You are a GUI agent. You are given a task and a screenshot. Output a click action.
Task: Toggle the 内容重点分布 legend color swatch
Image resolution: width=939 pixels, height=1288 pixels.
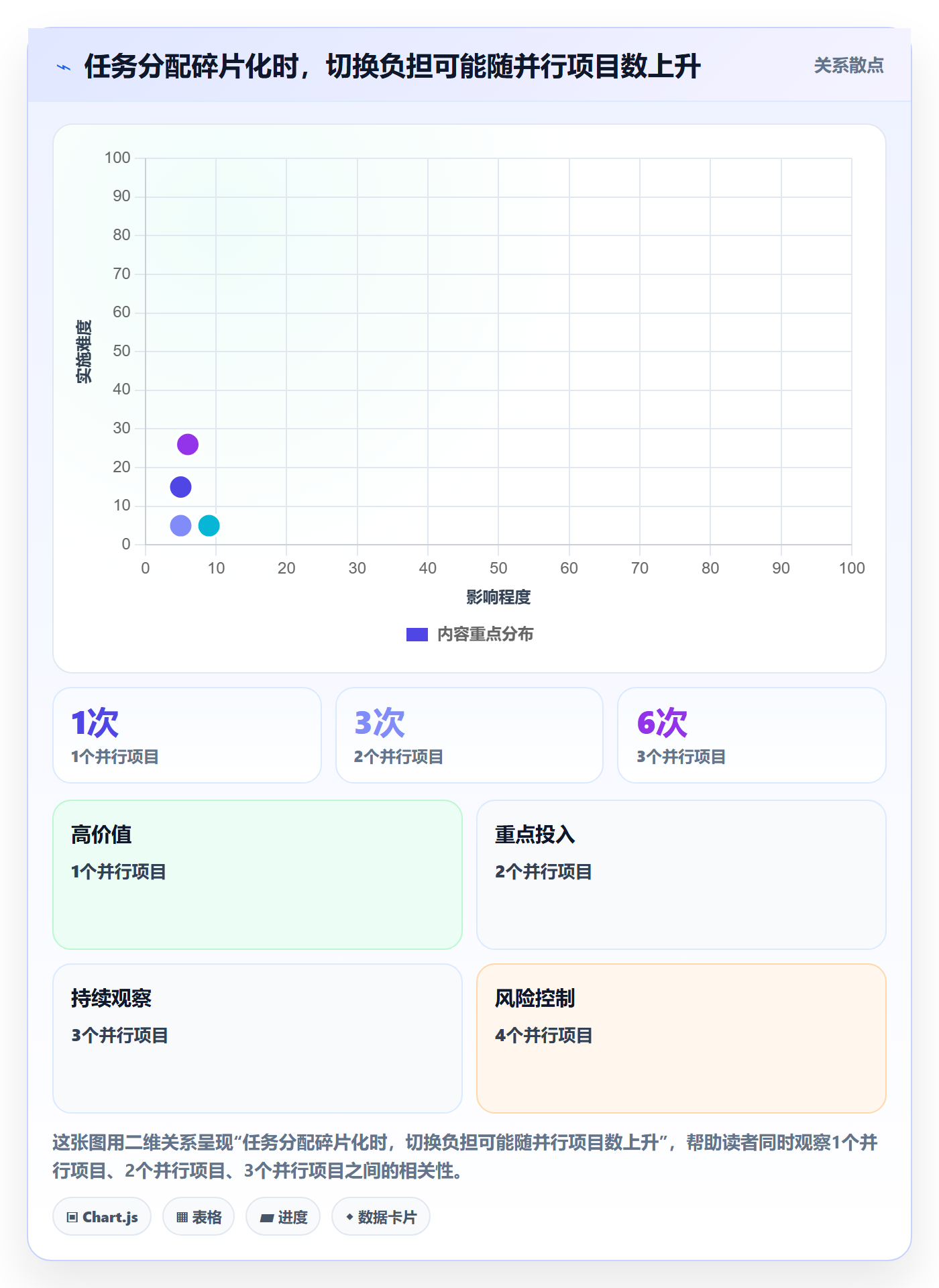(x=417, y=635)
